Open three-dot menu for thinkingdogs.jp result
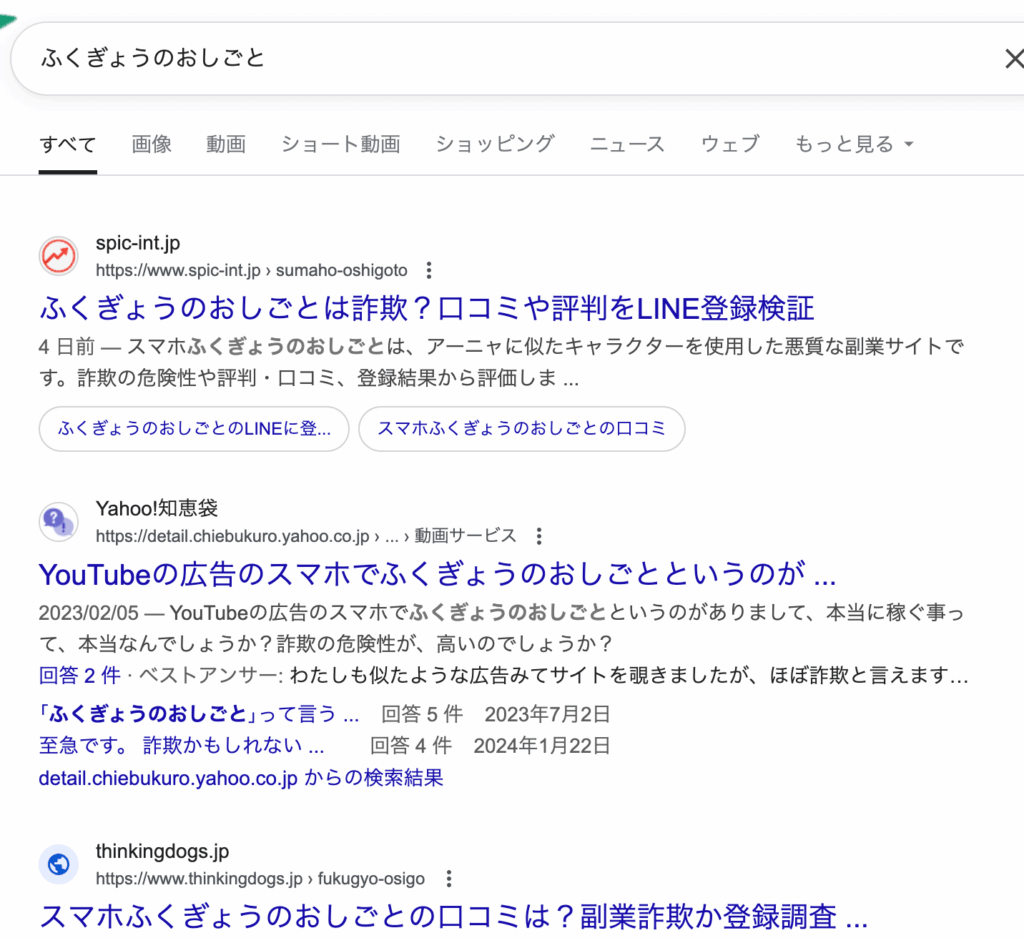Viewport: 1024px width, 938px height. coord(449,879)
